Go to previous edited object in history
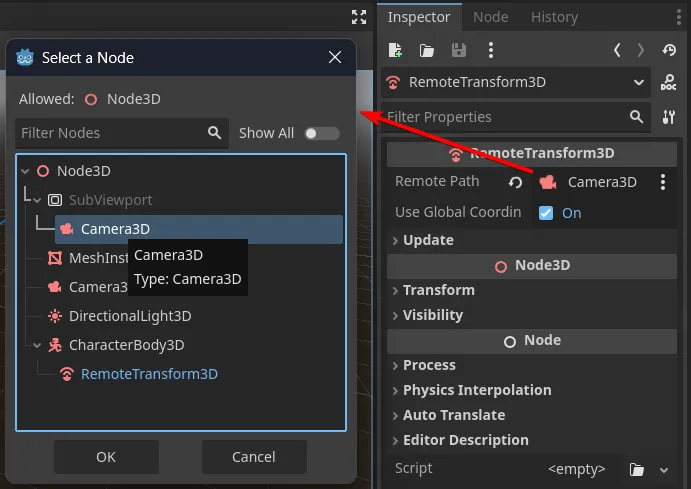This screenshot has width=691, height=489. [x=617, y=50]
